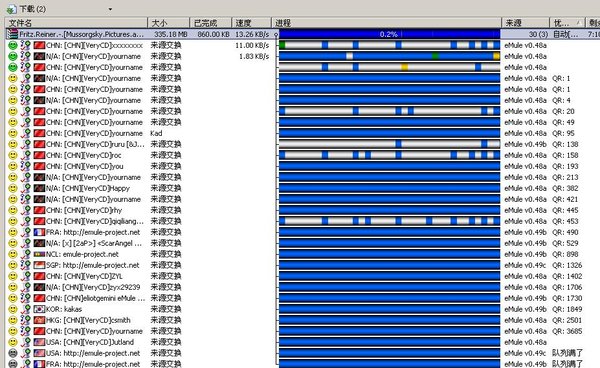The height and width of the screenshot is (368, 600).
Task: Click the parts bar of [VeryCD]xxxxxxxx source
Action: (x=390, y=45)
